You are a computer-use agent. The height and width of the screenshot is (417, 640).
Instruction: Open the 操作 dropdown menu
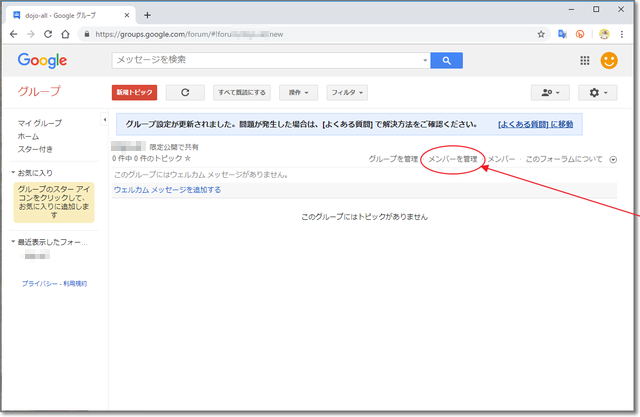tap(299, 93)
